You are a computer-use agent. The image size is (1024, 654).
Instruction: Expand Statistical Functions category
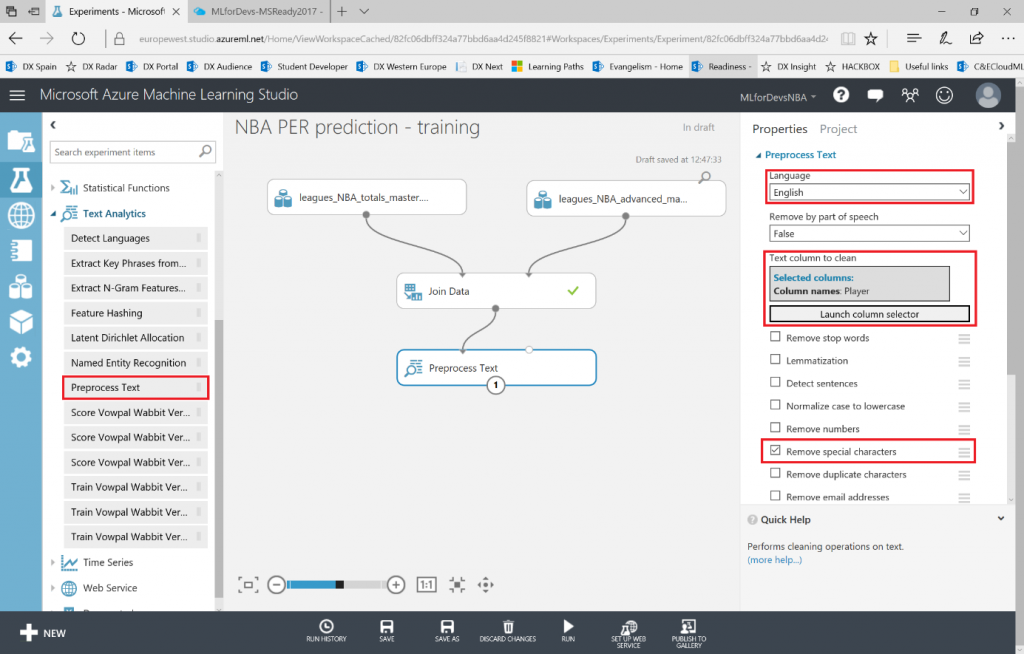pos(53,188)
